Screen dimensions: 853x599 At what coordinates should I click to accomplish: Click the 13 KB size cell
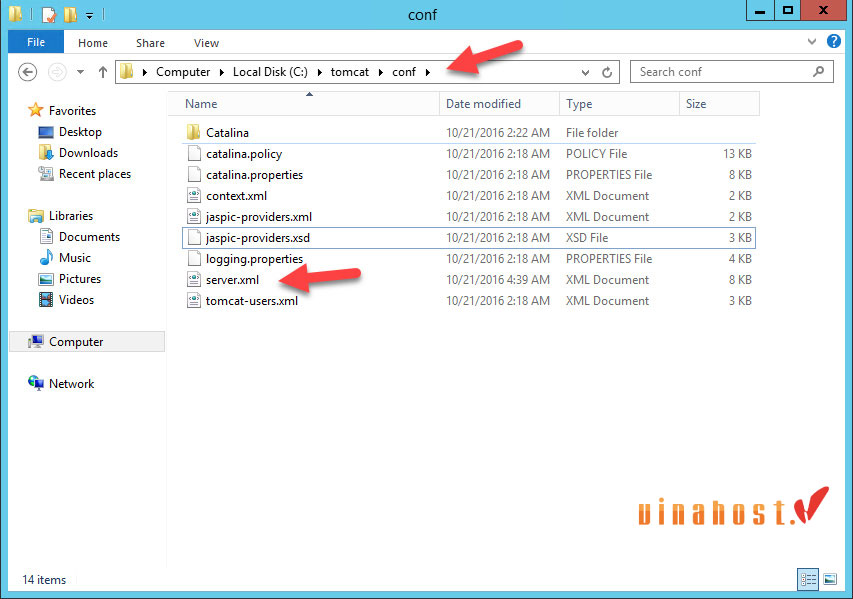[737, 154]
